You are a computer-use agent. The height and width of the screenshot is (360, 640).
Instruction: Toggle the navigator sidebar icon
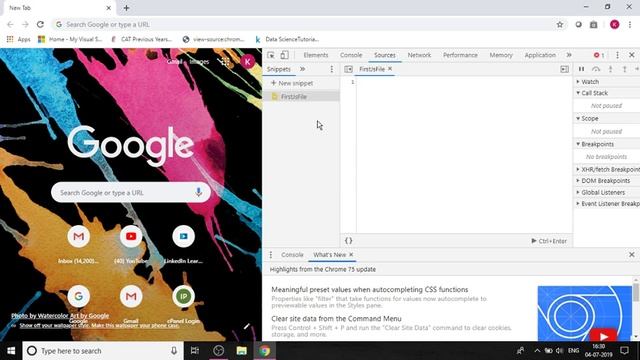[348, 69]
